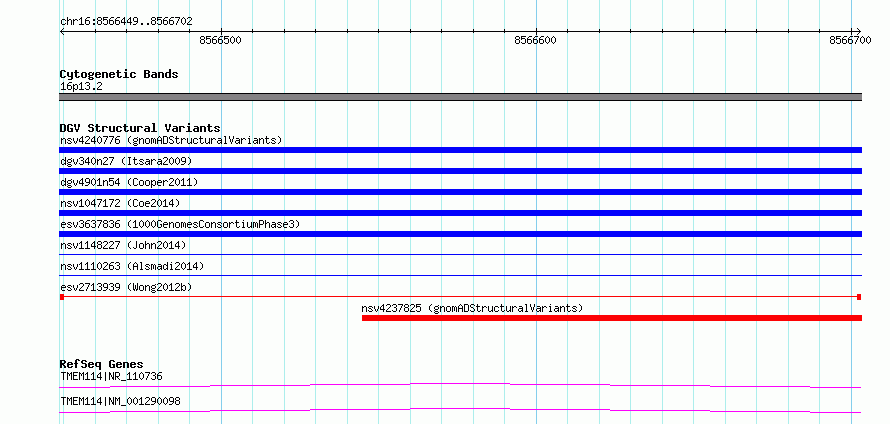Open variant dgv4901n54 (Cooper2011) label
This screenshot has height=424, width=890.
coord(129,182)
